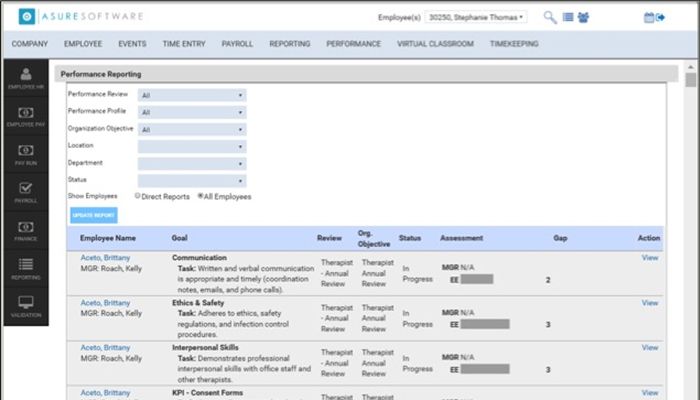Open the Payroll menu in the top bar
Image resolution: width=700 pixels, height=400 pixels.
click(x=237, y=44)
